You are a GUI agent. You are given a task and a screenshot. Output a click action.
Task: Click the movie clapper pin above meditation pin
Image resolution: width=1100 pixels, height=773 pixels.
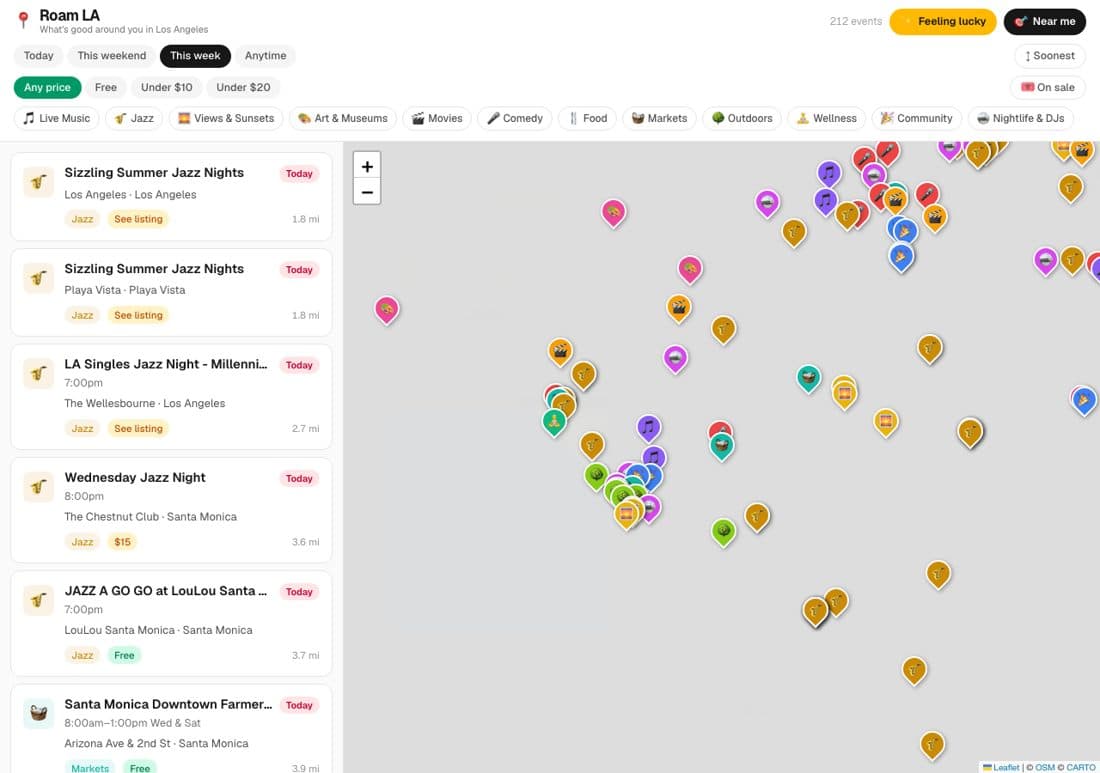(x=560, y=351)
